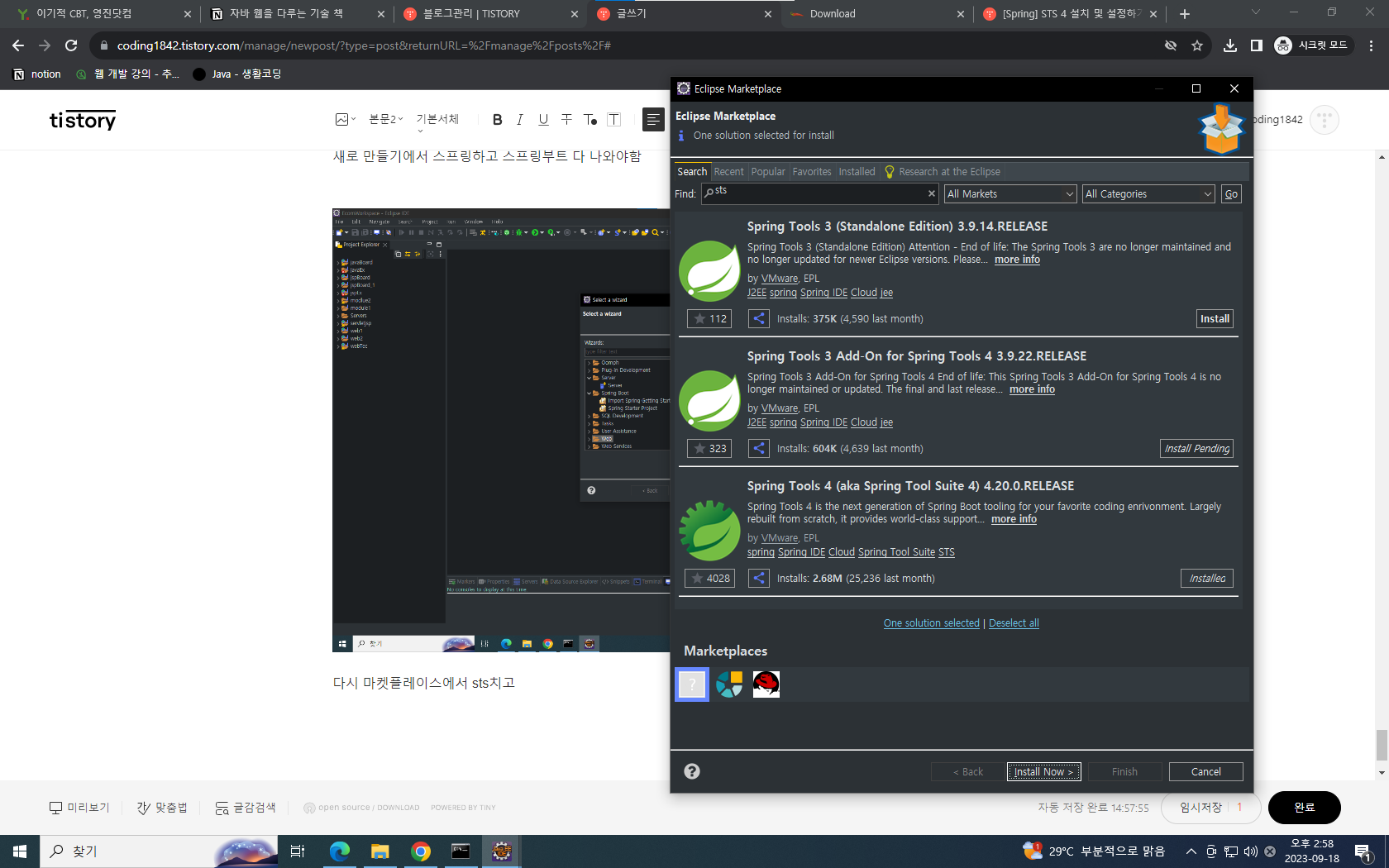Click Install for Spring Tools 3 Standalone
This screenshot has height=868, width=1389.
tap(1215, 319)
